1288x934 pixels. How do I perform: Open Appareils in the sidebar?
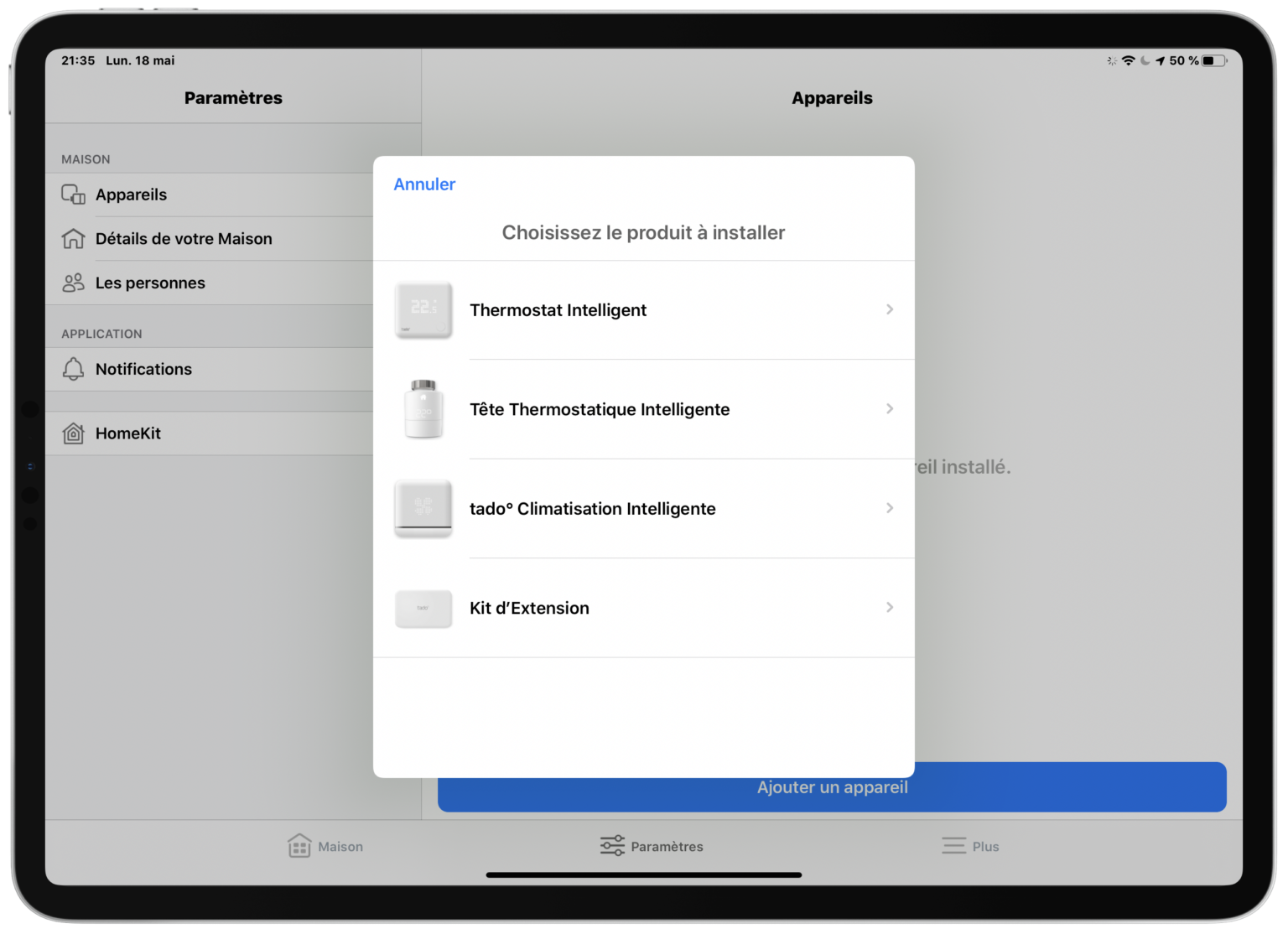click(x=210, y=195)
